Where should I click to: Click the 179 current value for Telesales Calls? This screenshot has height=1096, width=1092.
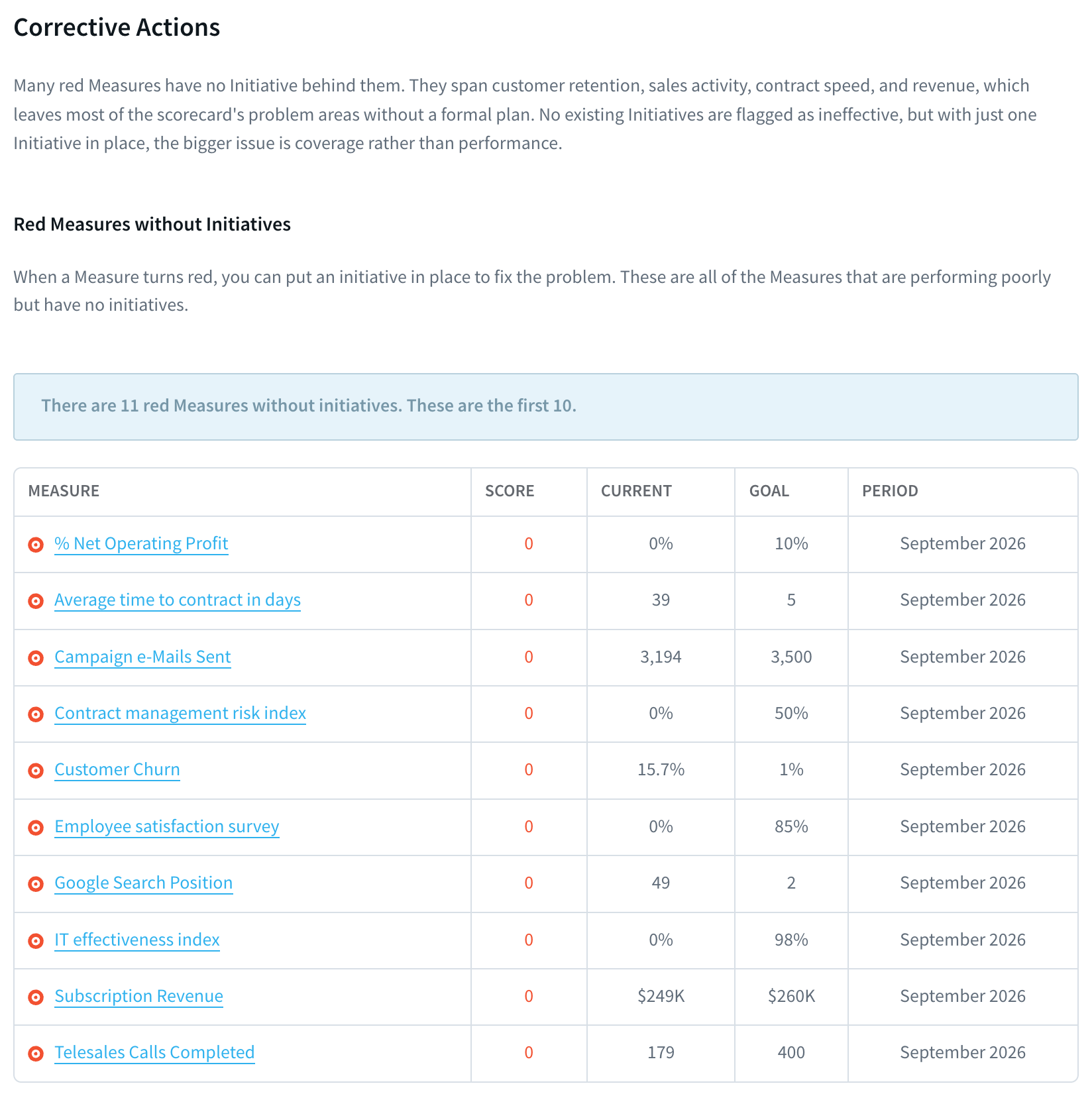pos(661,1052)
